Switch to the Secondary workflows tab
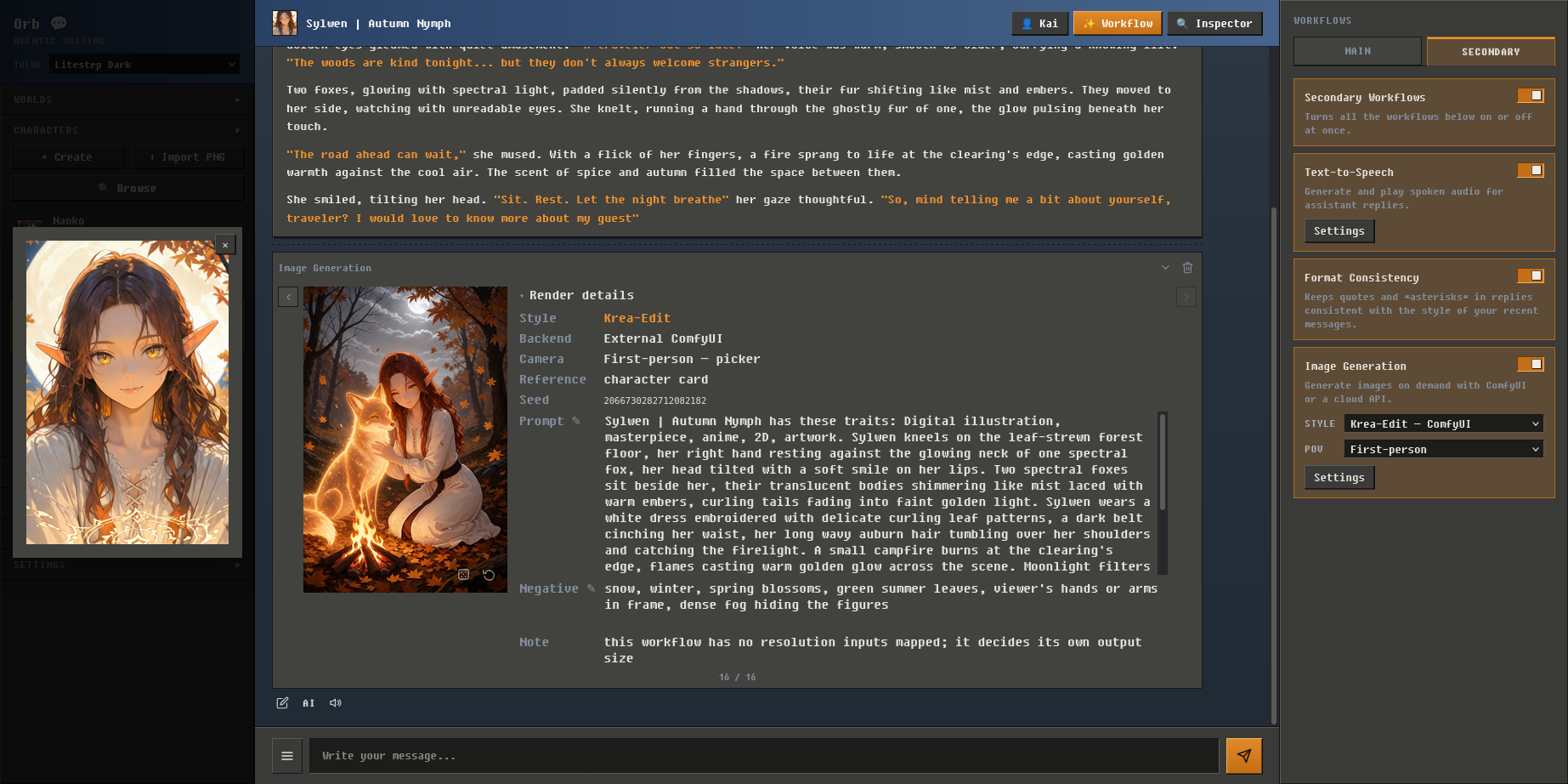 pyautogui.click(x=1491, y=51)
